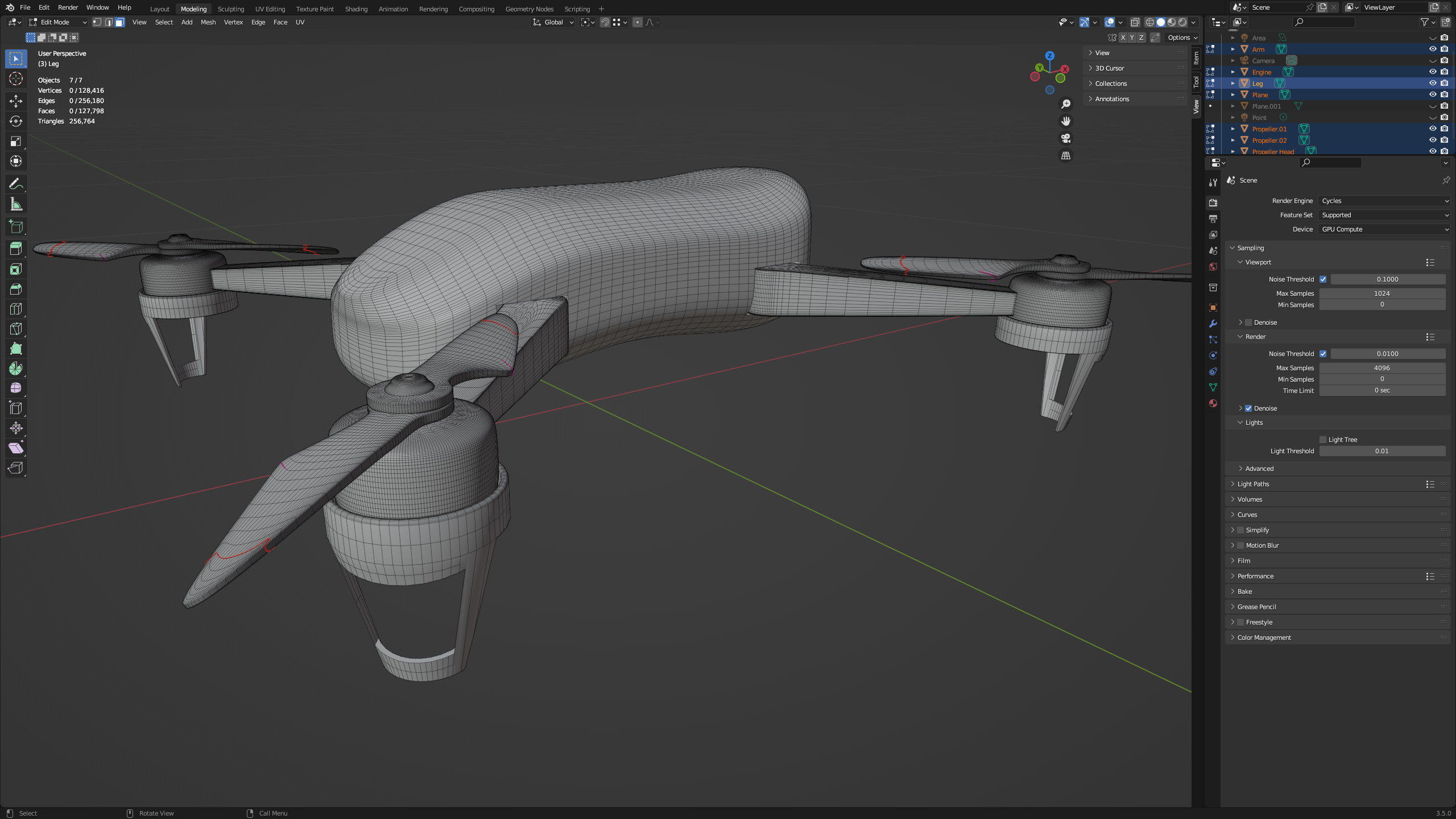Enable the Motion Blur checkbox

[1240, 545]
